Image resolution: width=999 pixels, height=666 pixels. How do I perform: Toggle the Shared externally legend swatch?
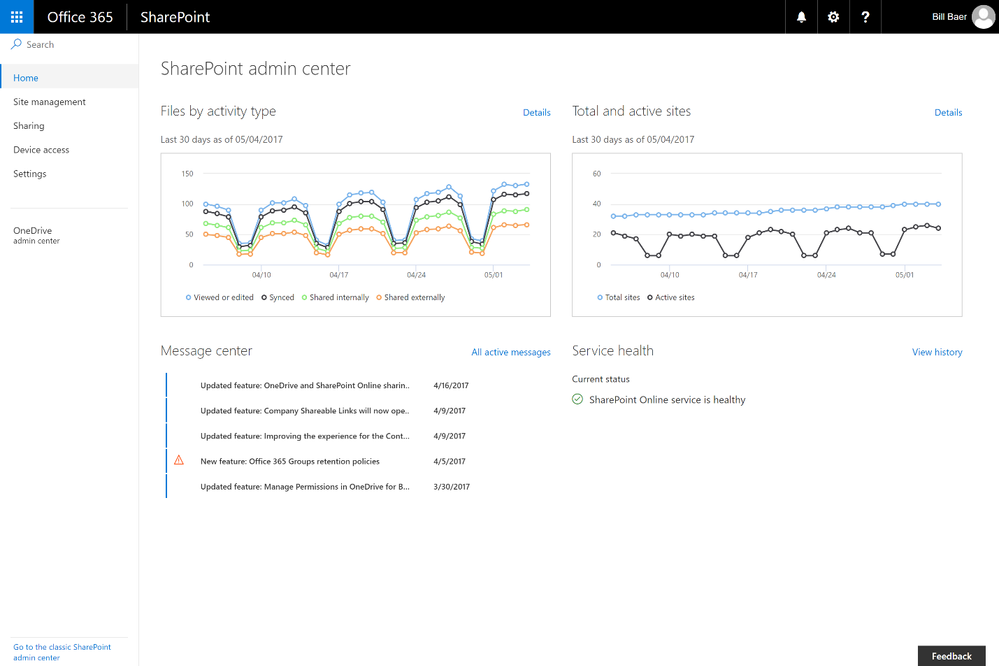point(379,297)
